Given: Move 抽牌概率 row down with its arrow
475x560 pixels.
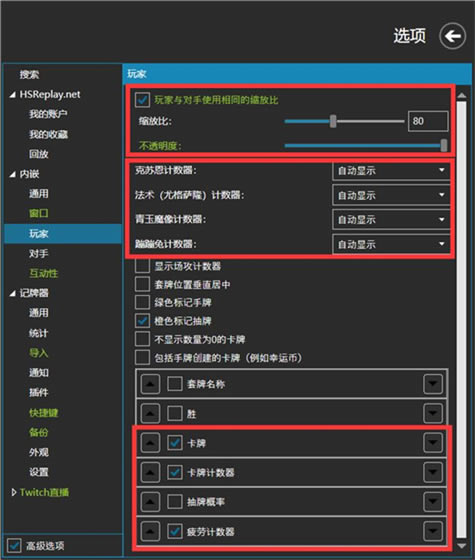Looking at the screenshot, I should tap(433, 502).
